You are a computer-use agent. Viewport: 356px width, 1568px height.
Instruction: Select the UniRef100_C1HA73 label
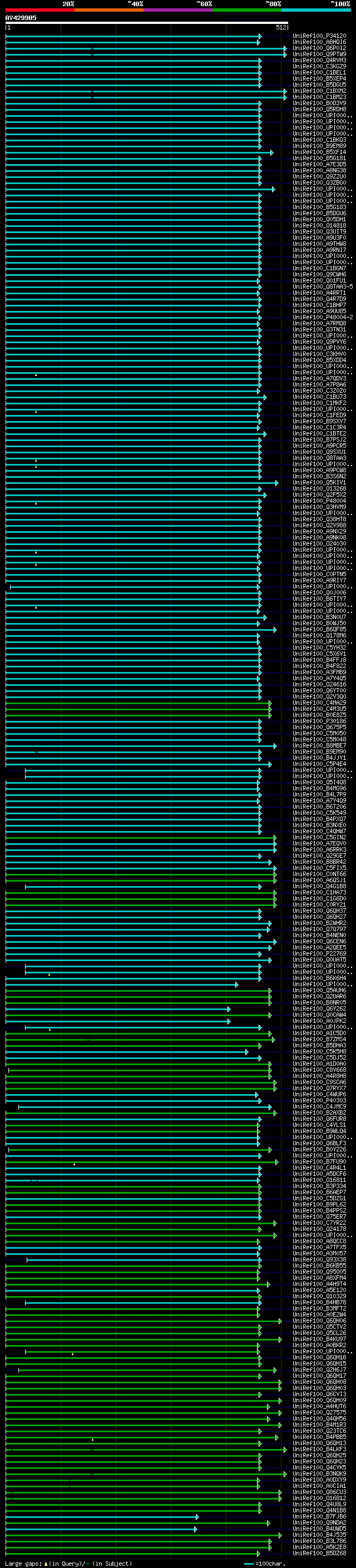point(319,892)
